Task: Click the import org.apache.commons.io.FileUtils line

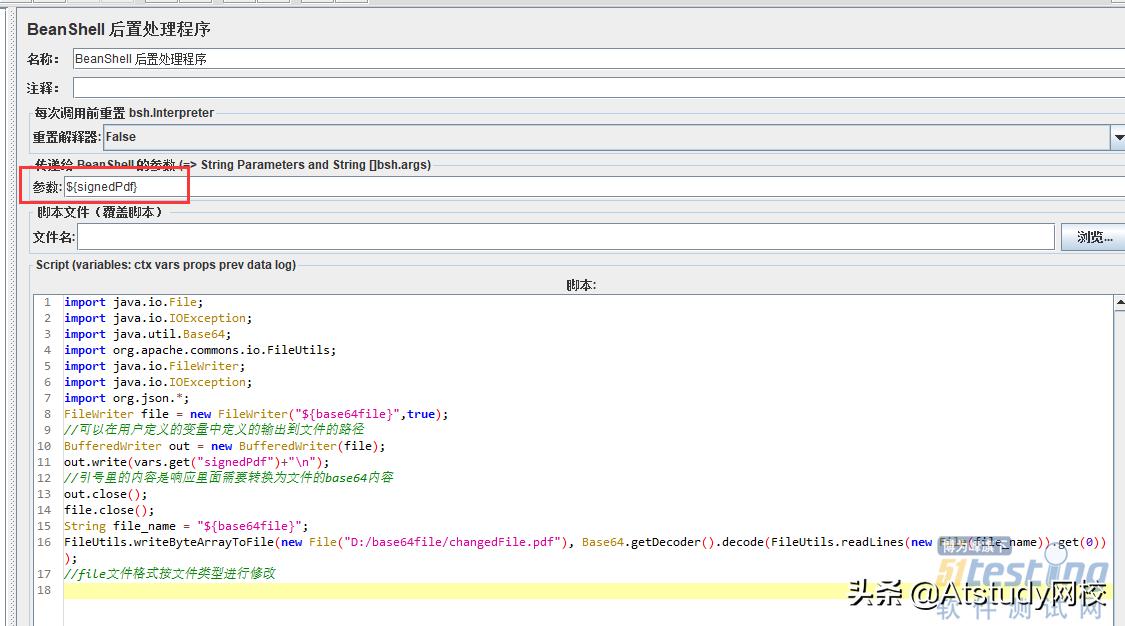Action: (200, 350)
